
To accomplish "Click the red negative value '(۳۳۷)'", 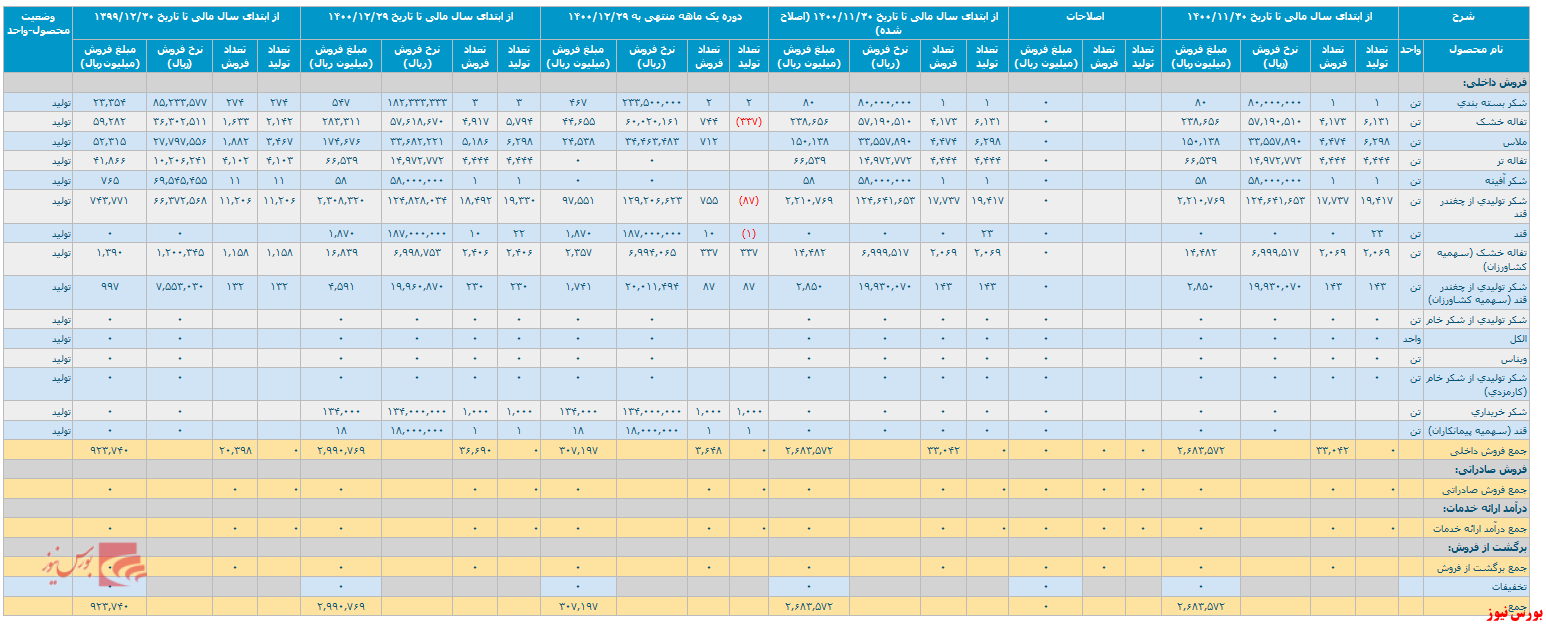I will (x=749, y=121).
